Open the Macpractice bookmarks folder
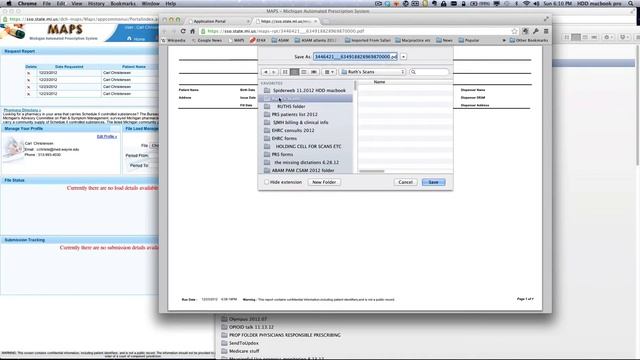Viewport: 640px width, 360px height. pos(413,40)
